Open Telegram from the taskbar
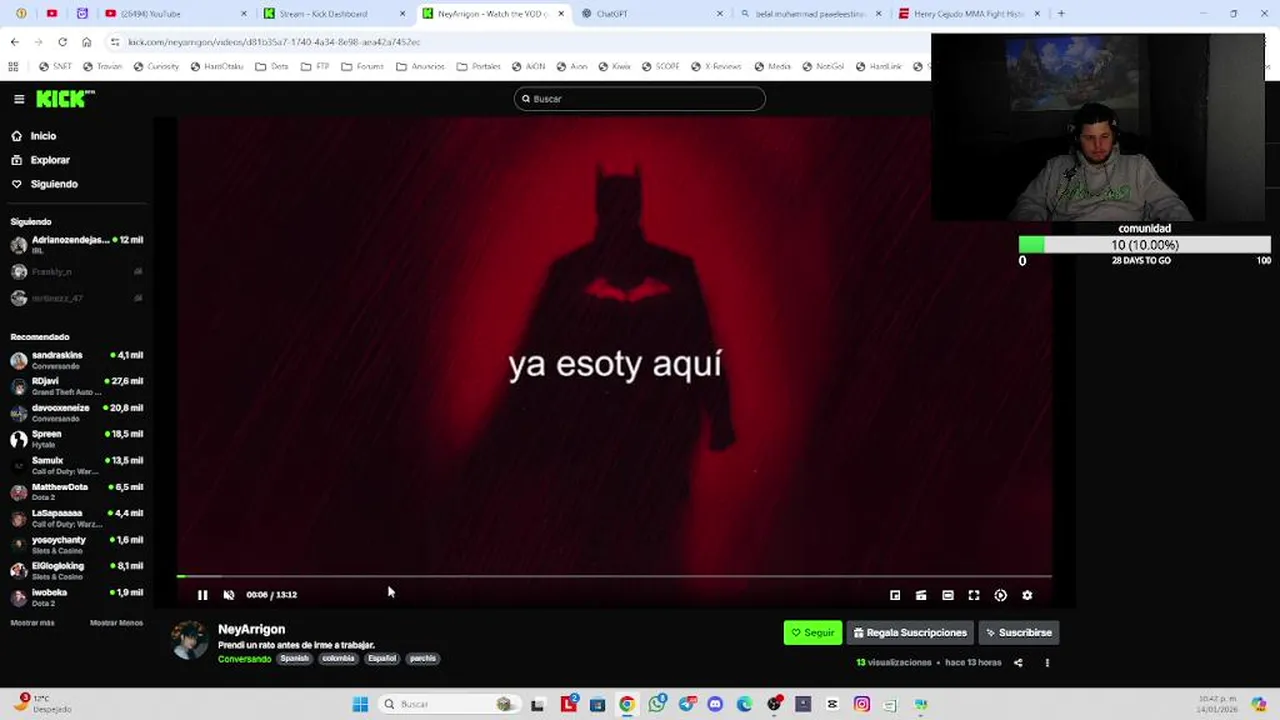Screen dimensions: 1280x720 [x=686, y=704]
